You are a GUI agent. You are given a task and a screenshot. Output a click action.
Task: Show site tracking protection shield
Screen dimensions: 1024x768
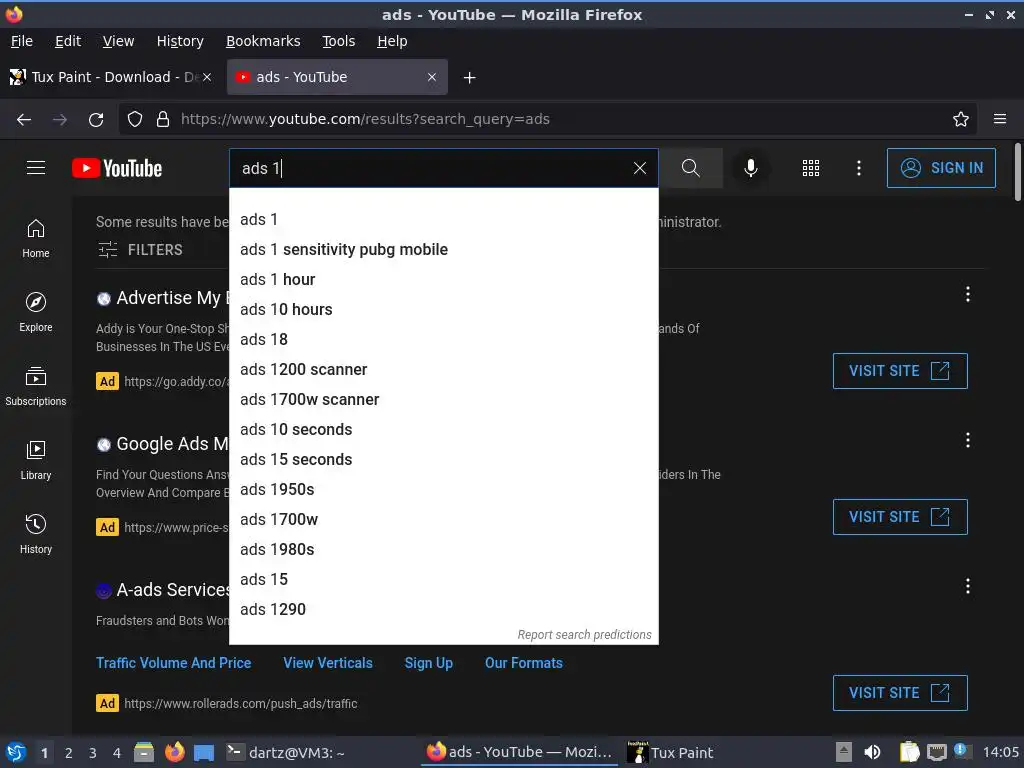(x=135, y=119)
